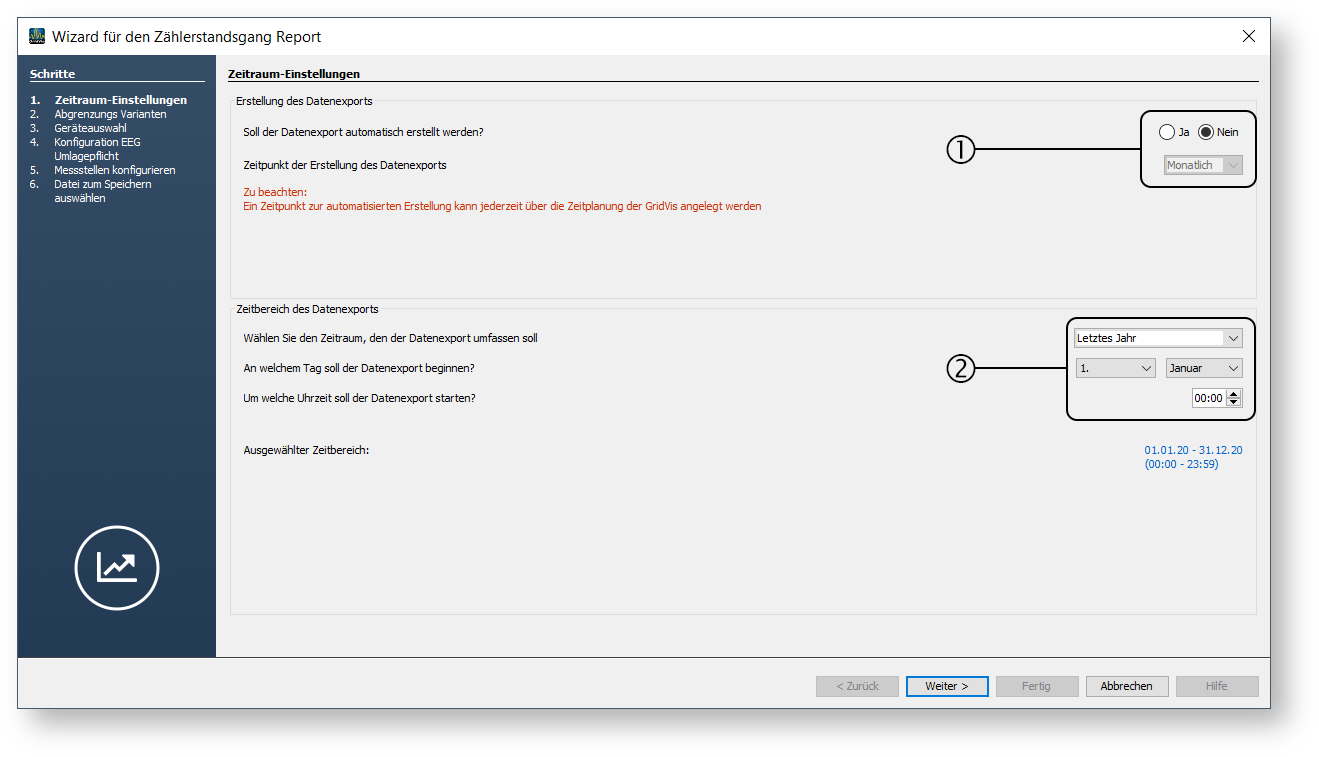The width and height of the screenshot is (1319, 757).
Task: Go to step 'Zeitraum-Einstellungen'
Action: pos(120,100)
